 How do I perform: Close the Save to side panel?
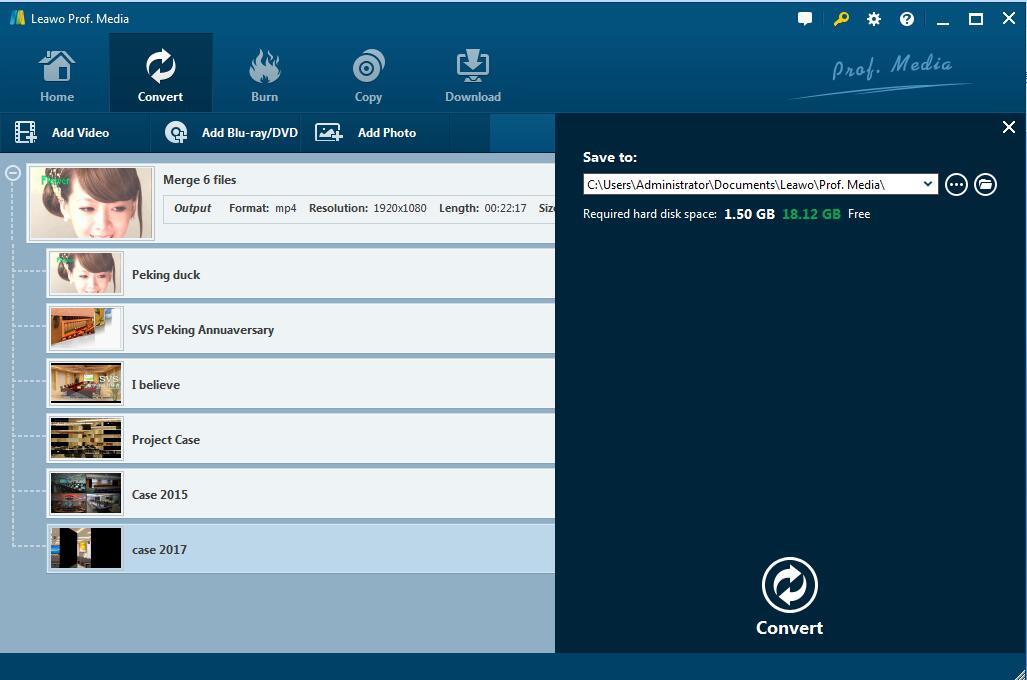click(1008, 127)
